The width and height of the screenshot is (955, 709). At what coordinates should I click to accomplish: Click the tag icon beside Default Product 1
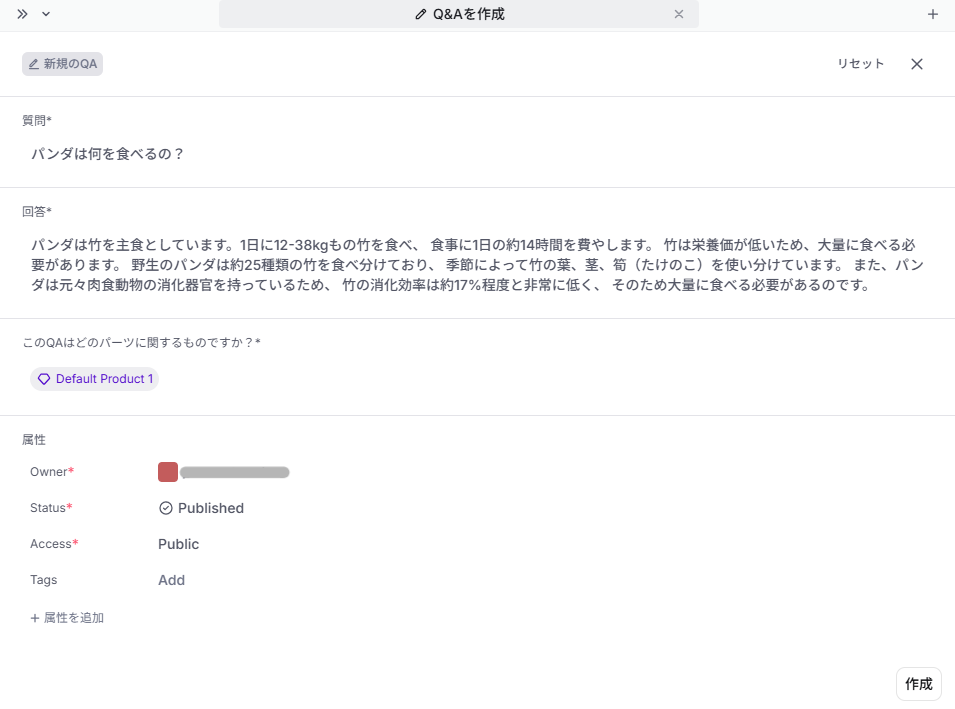coord(43,378)
